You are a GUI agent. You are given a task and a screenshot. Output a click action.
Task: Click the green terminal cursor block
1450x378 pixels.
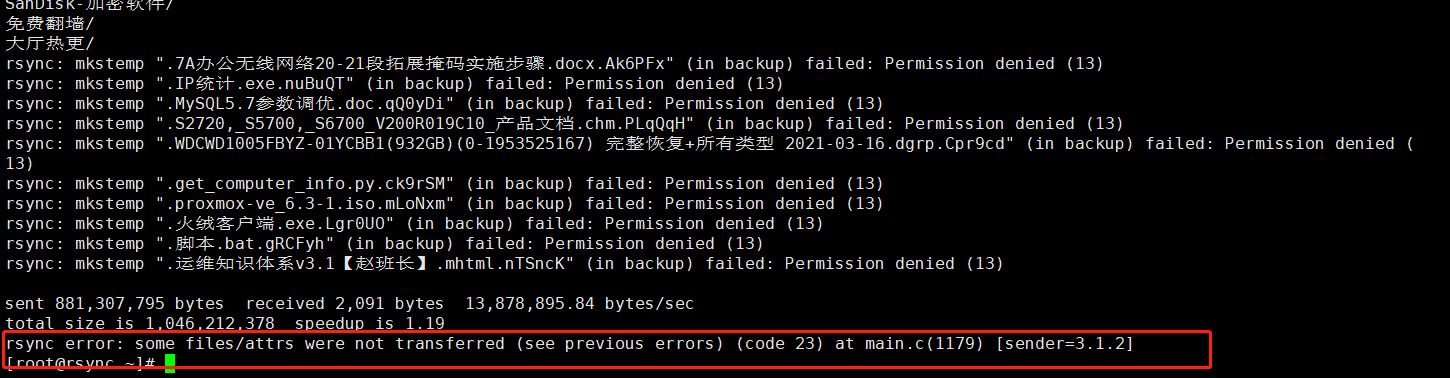click(170, 364)
